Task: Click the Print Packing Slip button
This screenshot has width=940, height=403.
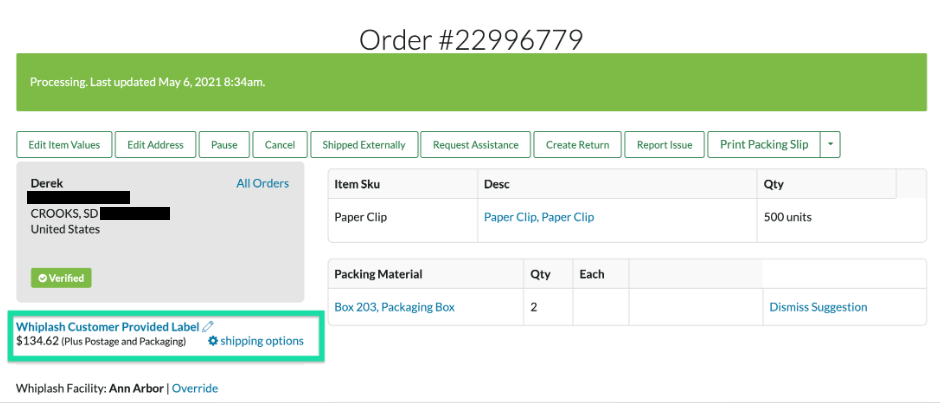Action: point(764,145)
